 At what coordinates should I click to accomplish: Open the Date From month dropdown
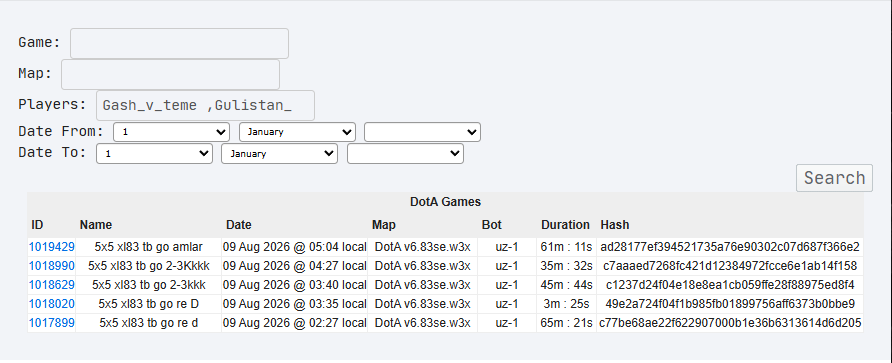(x=298, y=132)
